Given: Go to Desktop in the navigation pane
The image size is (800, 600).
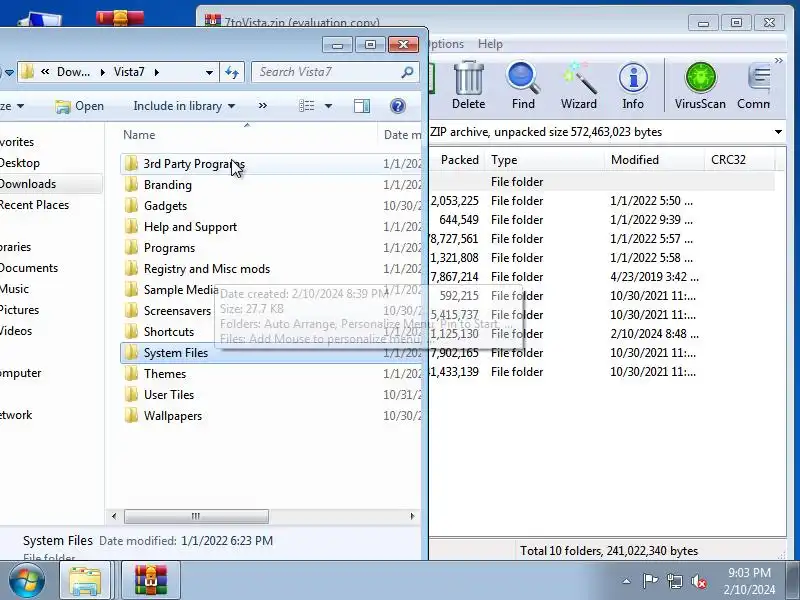Looking at the screenshot, I should (x=19, y=163).
